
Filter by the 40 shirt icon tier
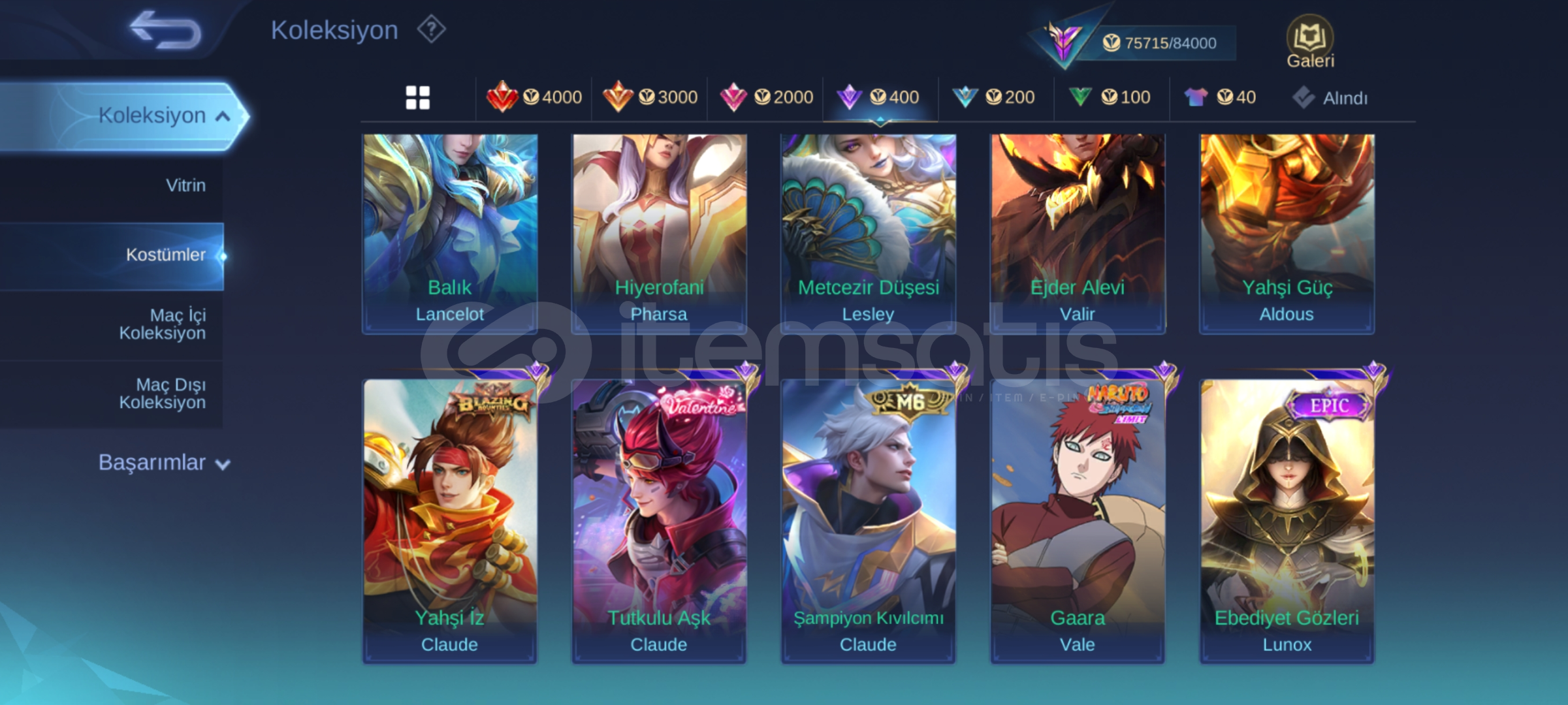[1220, 97]
